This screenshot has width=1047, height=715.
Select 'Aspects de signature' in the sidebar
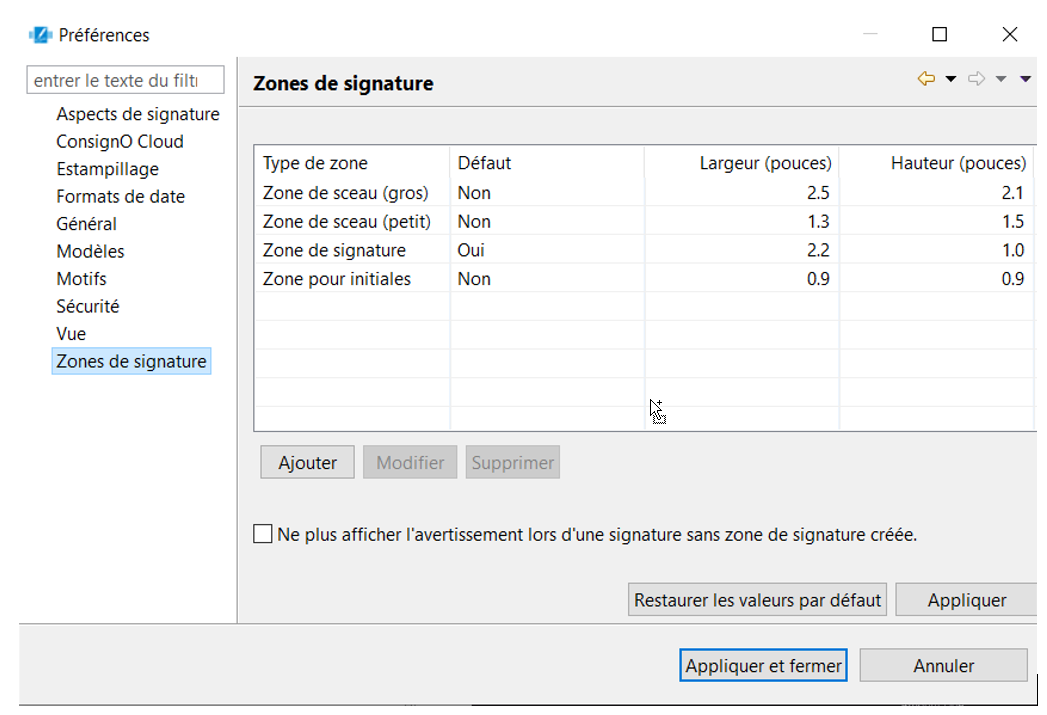click(x=137, y=114)
